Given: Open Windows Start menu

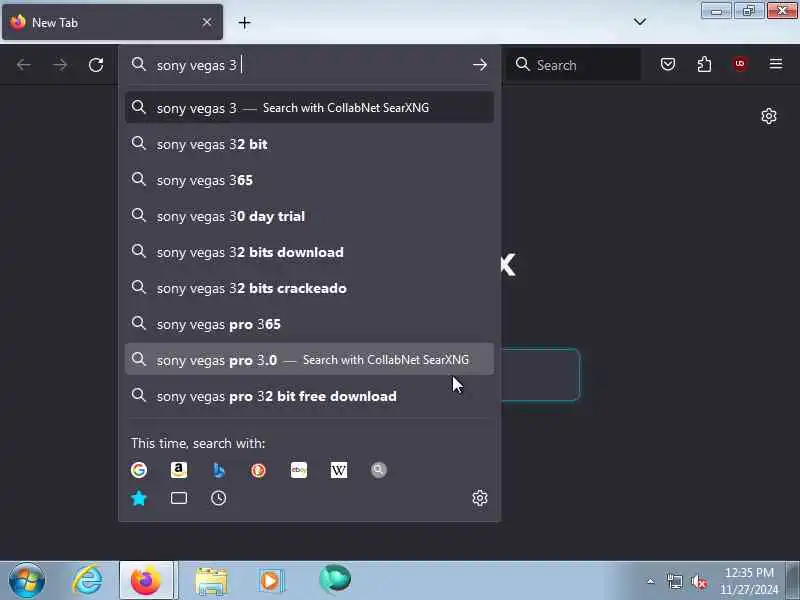Looking at the screenshot, I should (x=27, y=581).
